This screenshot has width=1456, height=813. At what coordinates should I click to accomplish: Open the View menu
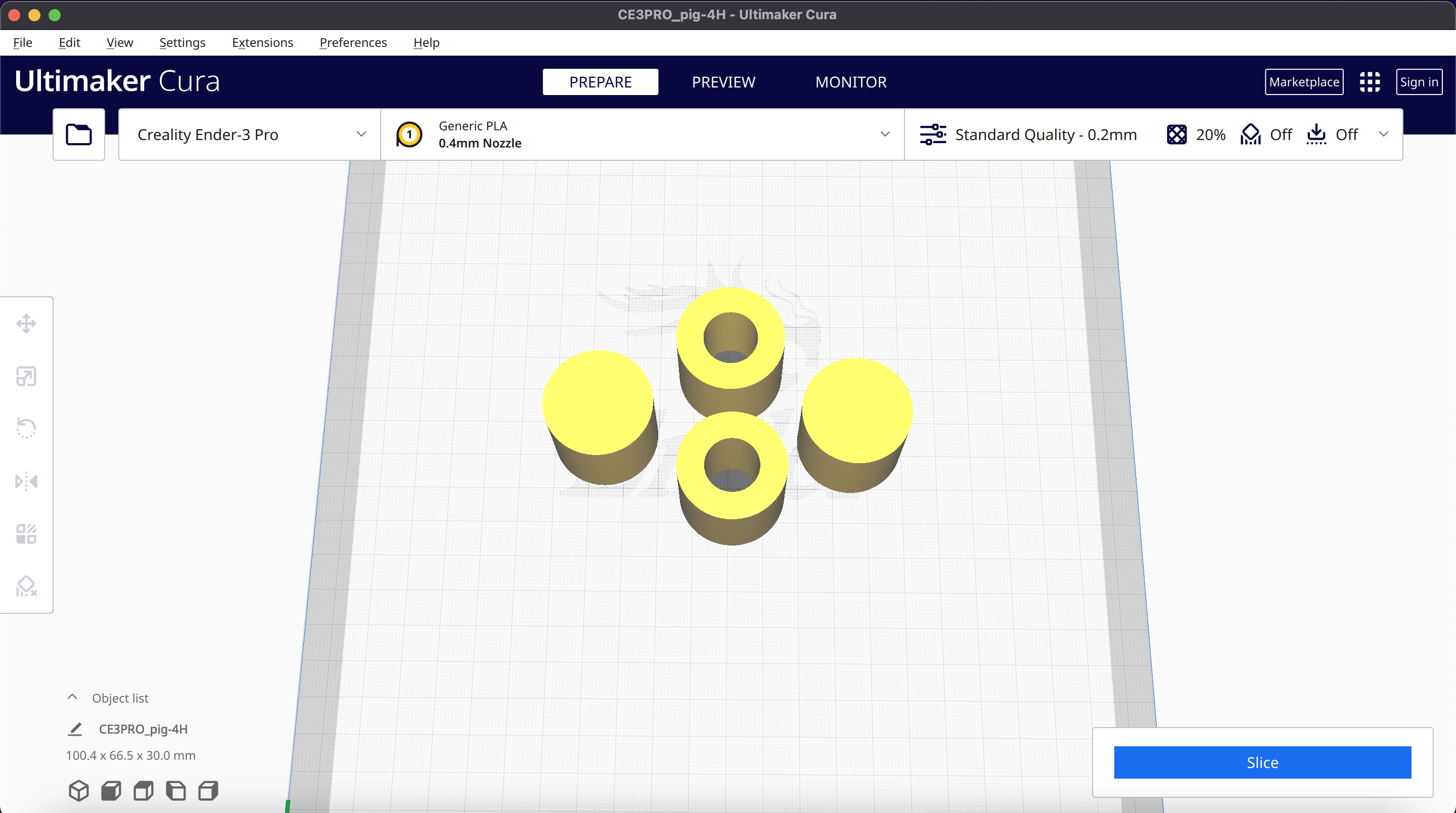pos(120,42)
